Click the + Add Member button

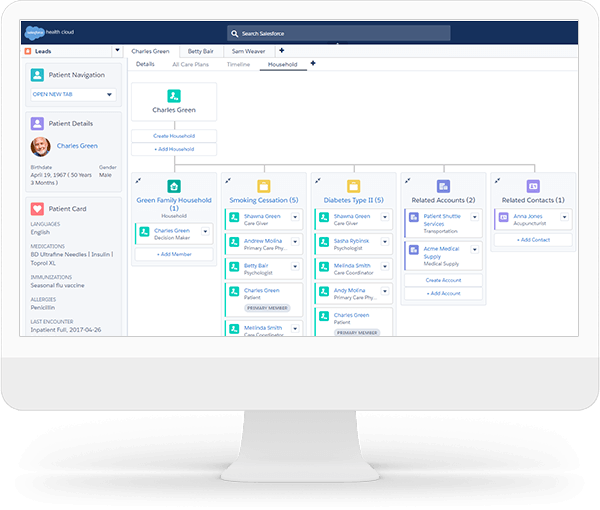[174, 254]
